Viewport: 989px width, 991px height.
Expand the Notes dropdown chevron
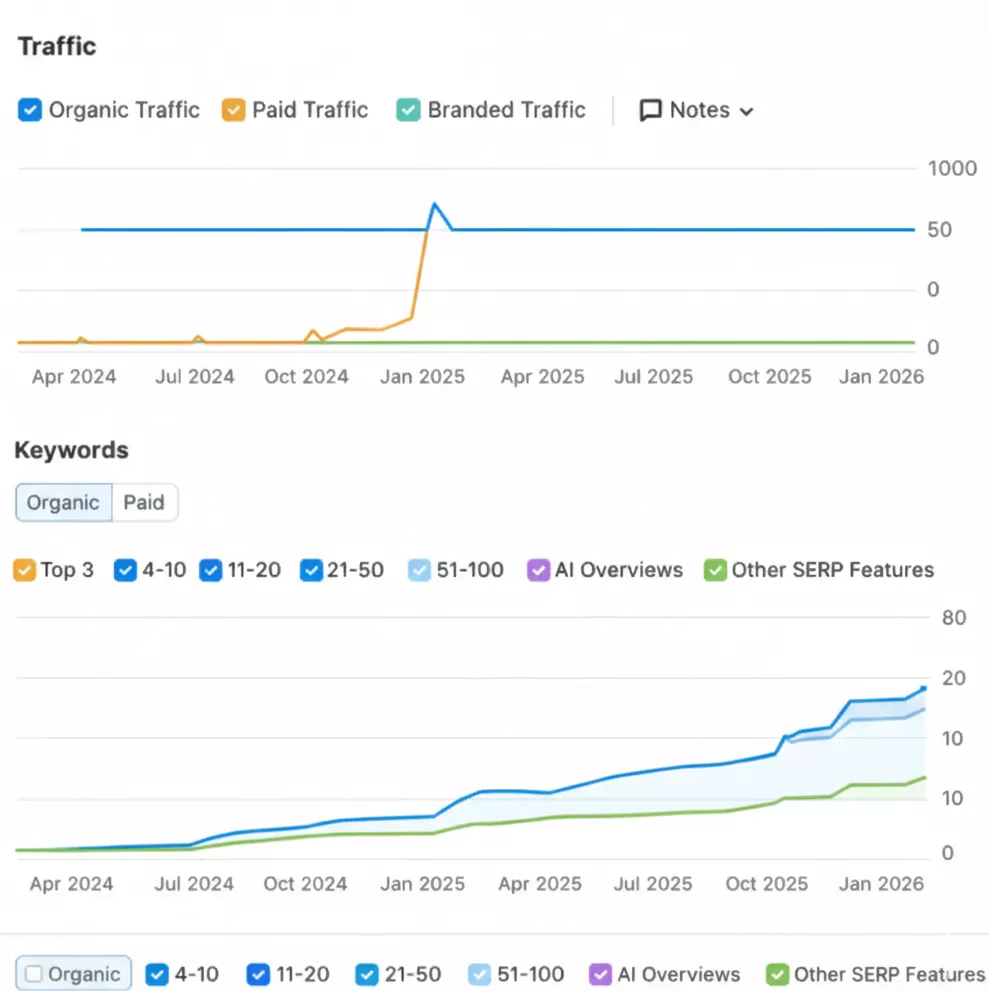coord(746,111)
